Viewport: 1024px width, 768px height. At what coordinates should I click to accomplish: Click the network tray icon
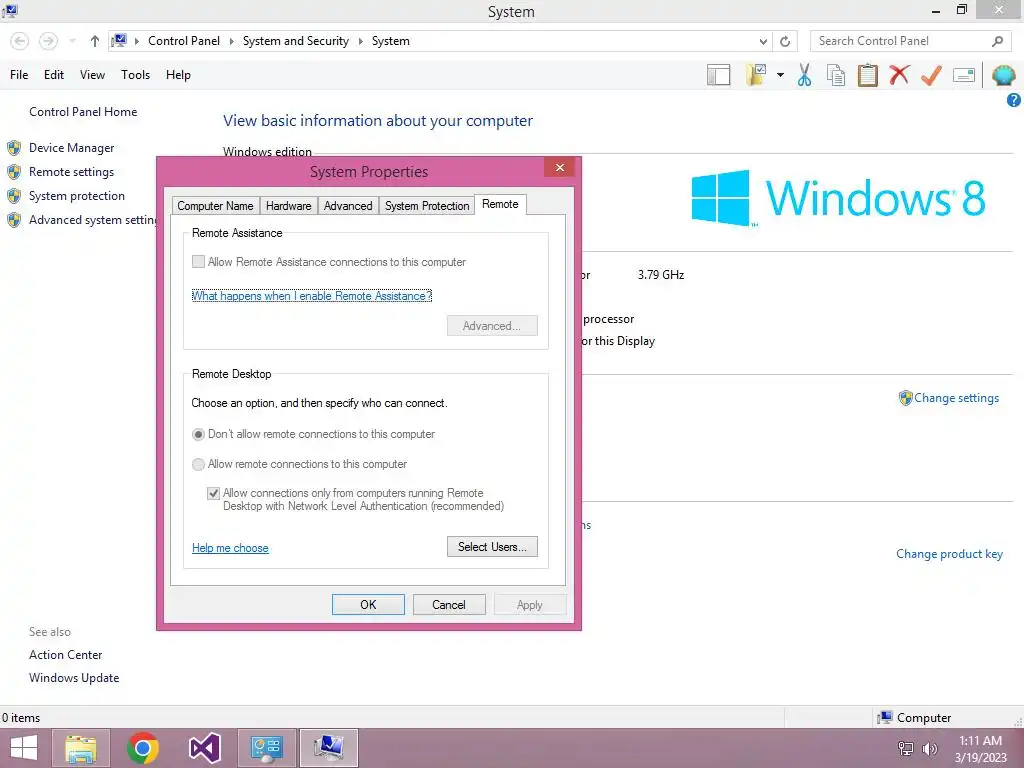906,748
